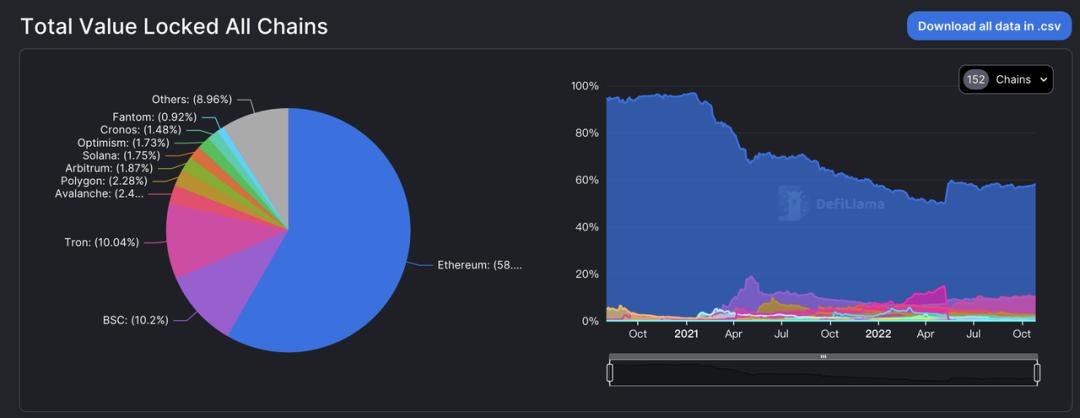The image size is (1080, 418).
Task: Click the left handle of range slider
Action: (610, 373)
